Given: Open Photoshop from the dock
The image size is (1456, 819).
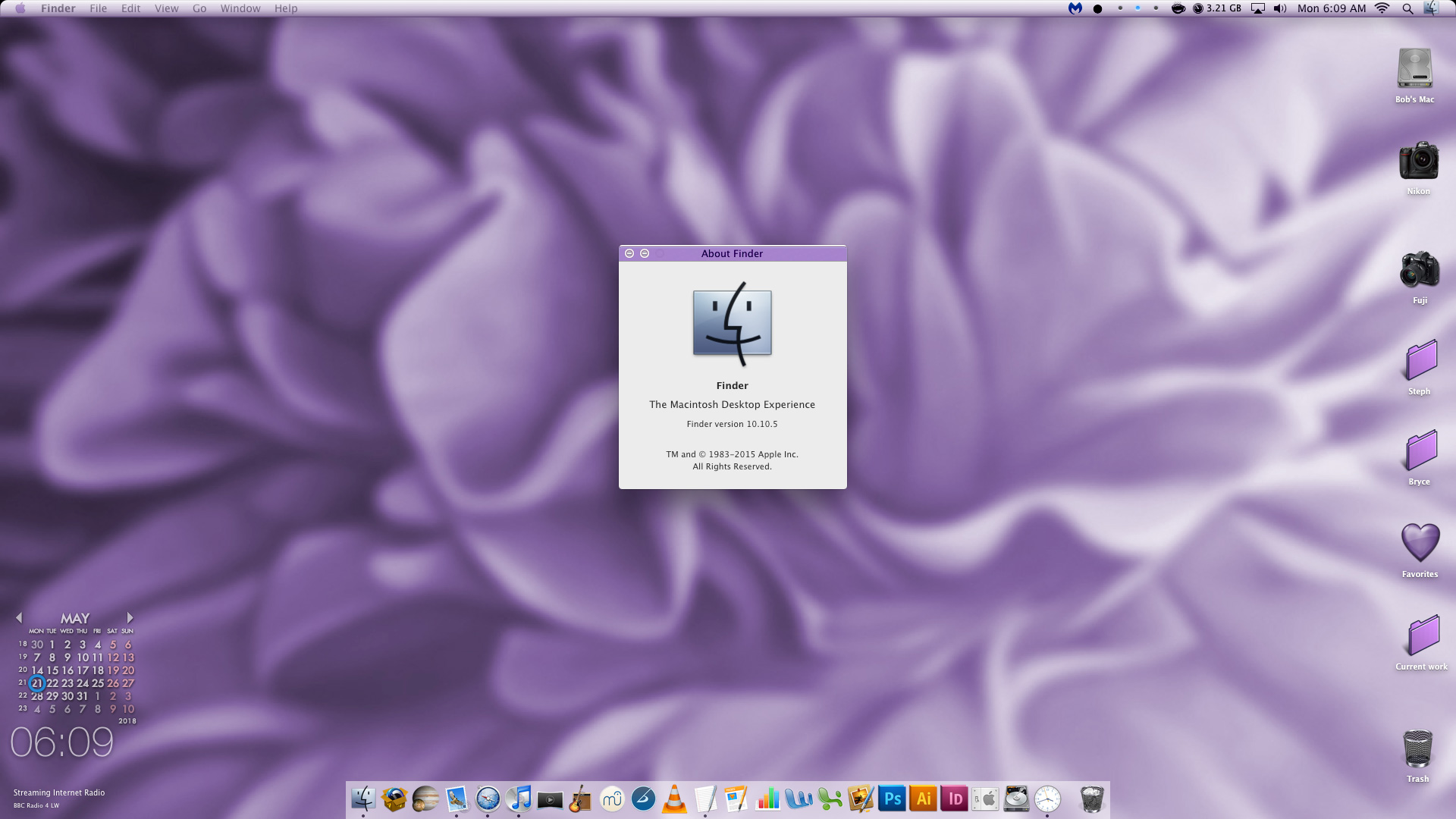Looking at the screenshot, I should click(892, 799).
